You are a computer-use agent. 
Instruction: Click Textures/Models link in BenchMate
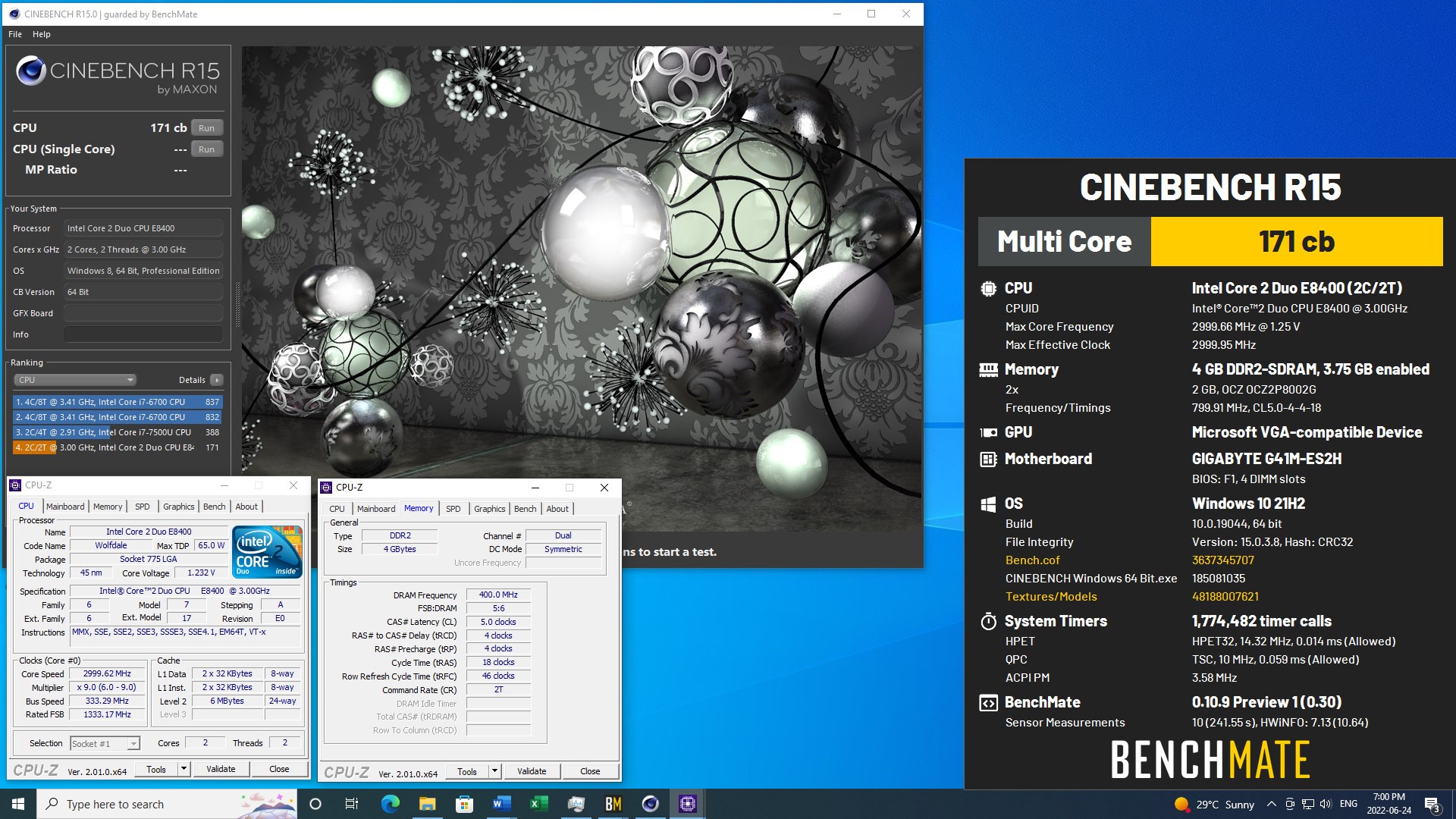coord(1051,597)
